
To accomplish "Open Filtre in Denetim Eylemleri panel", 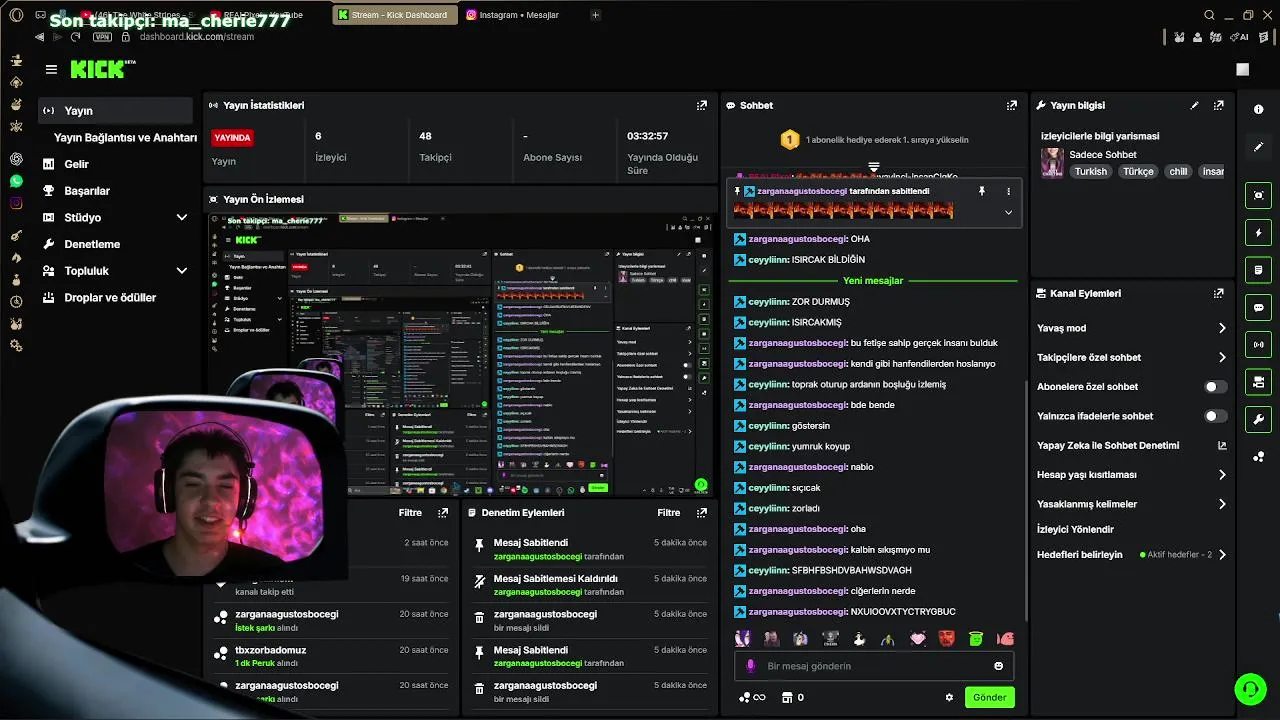I will pos(668,512).
